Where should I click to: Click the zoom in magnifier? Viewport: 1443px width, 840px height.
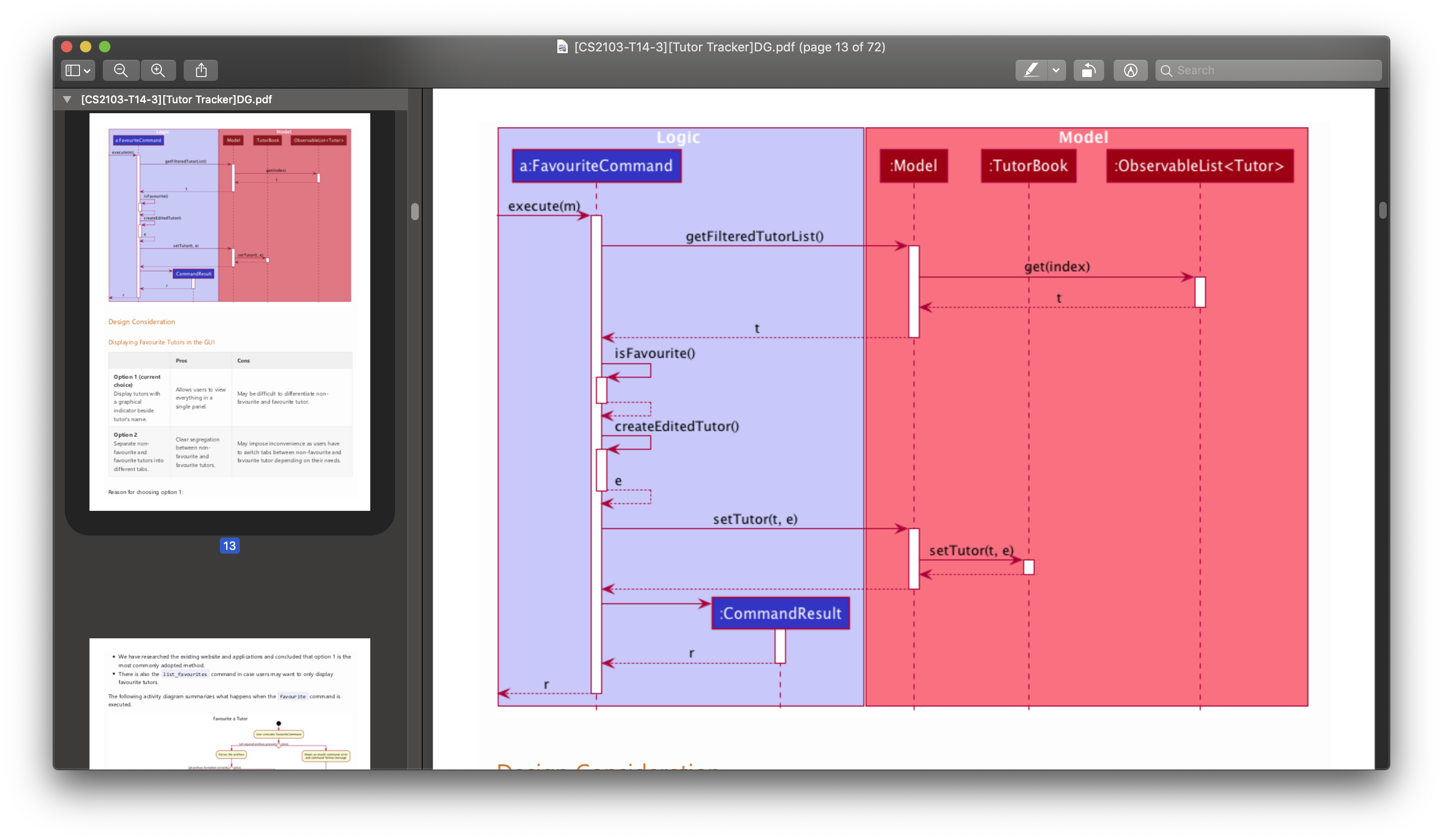[x=158, y=70]
